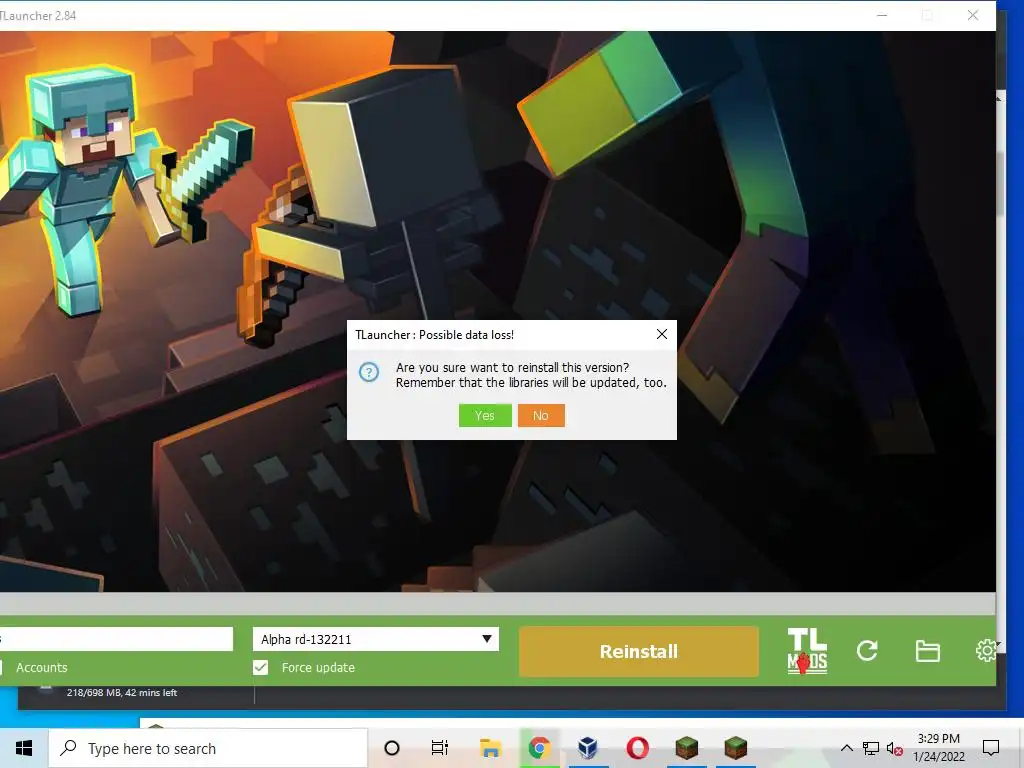The width and height of the screenshot is (1024, 768).
Task: Close the Possible data loss dialog
Action: (662, 334)
